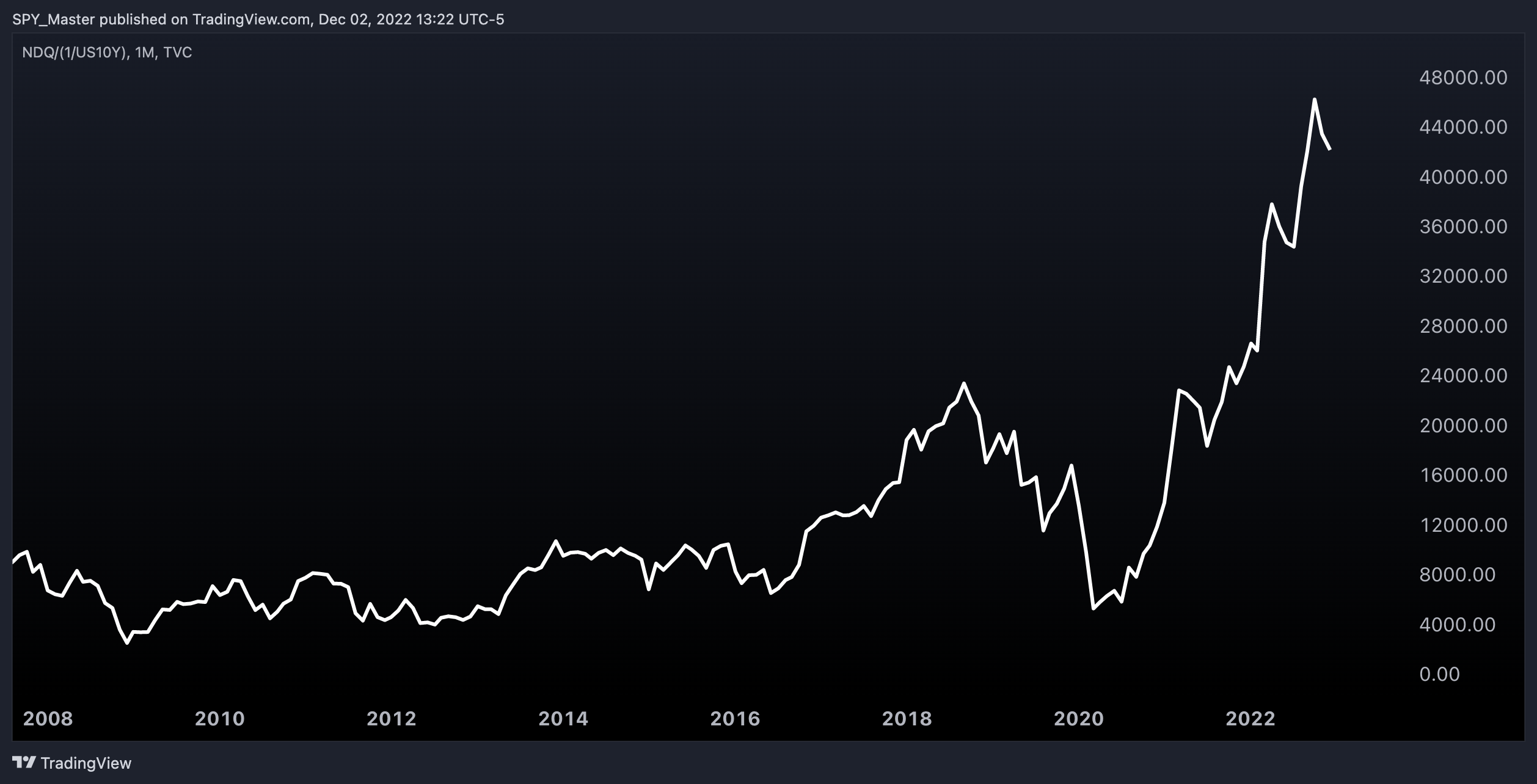
Task: Click the 20000.00 price axis label
Action: coord(1463,426)
